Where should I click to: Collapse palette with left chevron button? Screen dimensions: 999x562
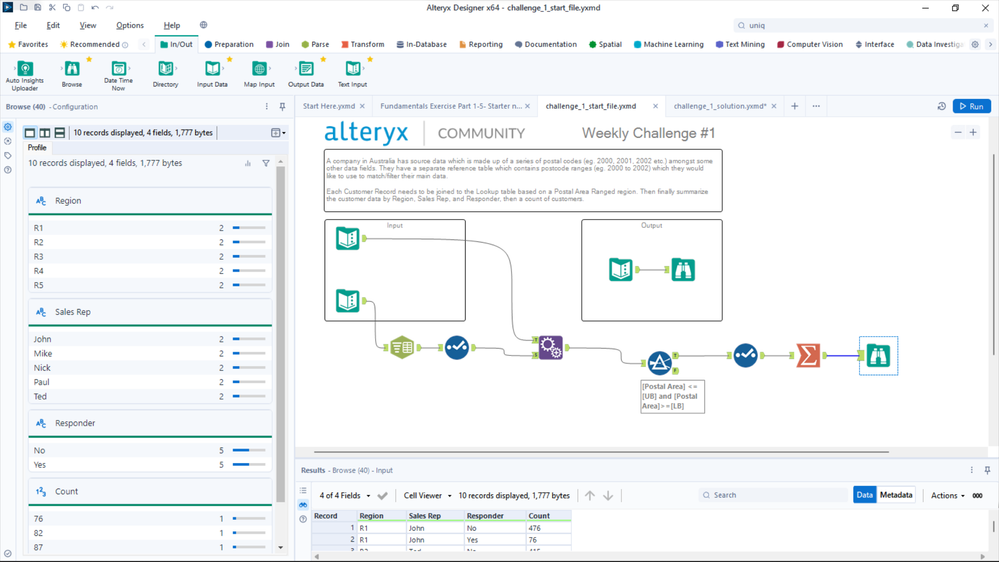(144, 45)
